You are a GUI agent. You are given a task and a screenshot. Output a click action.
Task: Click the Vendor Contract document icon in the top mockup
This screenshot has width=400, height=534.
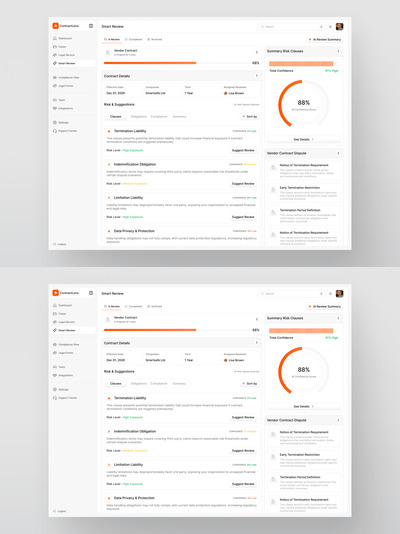108,52
